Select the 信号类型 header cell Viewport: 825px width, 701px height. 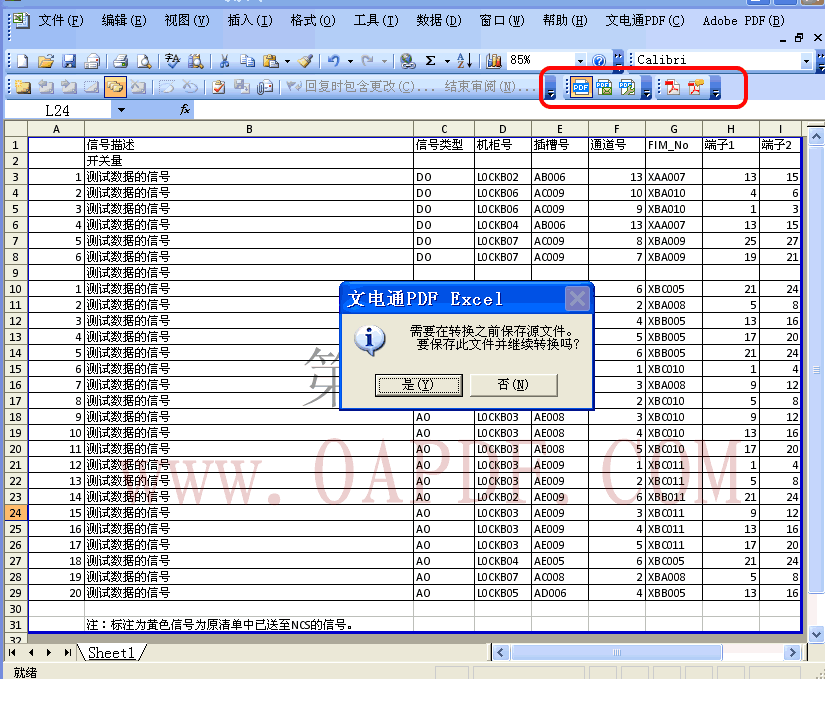click(x=444, y=145)
